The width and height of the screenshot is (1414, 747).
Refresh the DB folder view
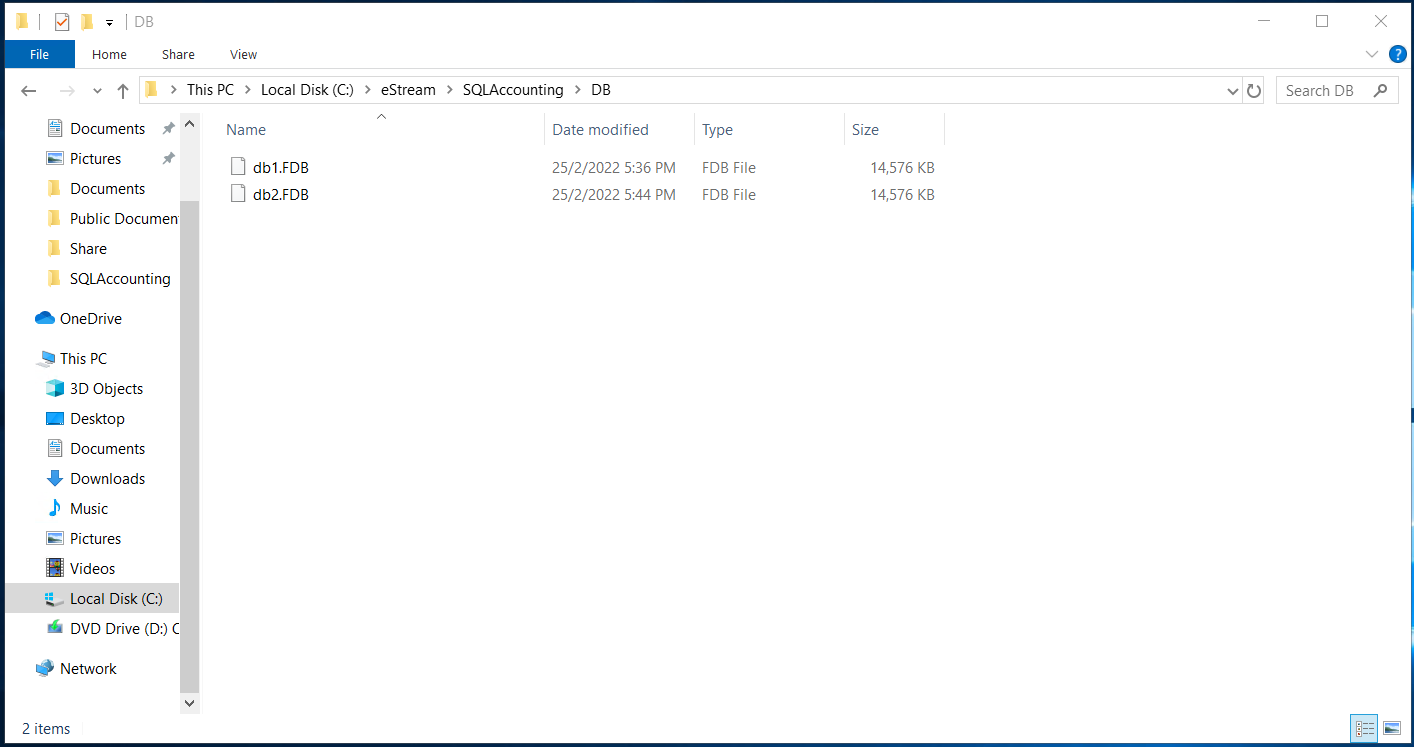point(1254,91)
